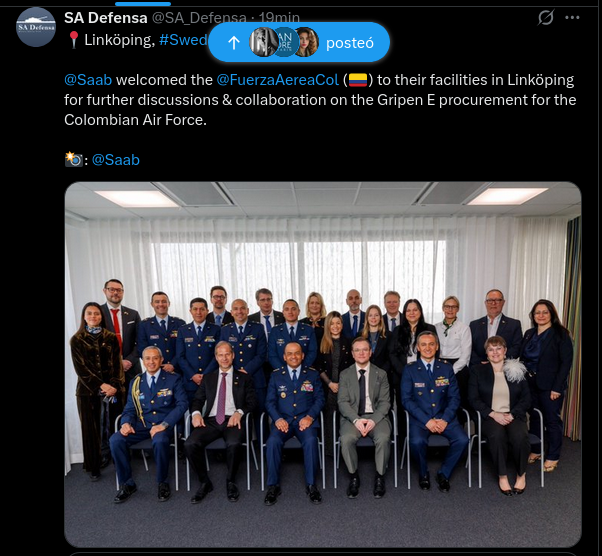Viewport: 602px width, 556px height.
Task: Click the 'posteó' new posts pill
Action: point(299,42)
